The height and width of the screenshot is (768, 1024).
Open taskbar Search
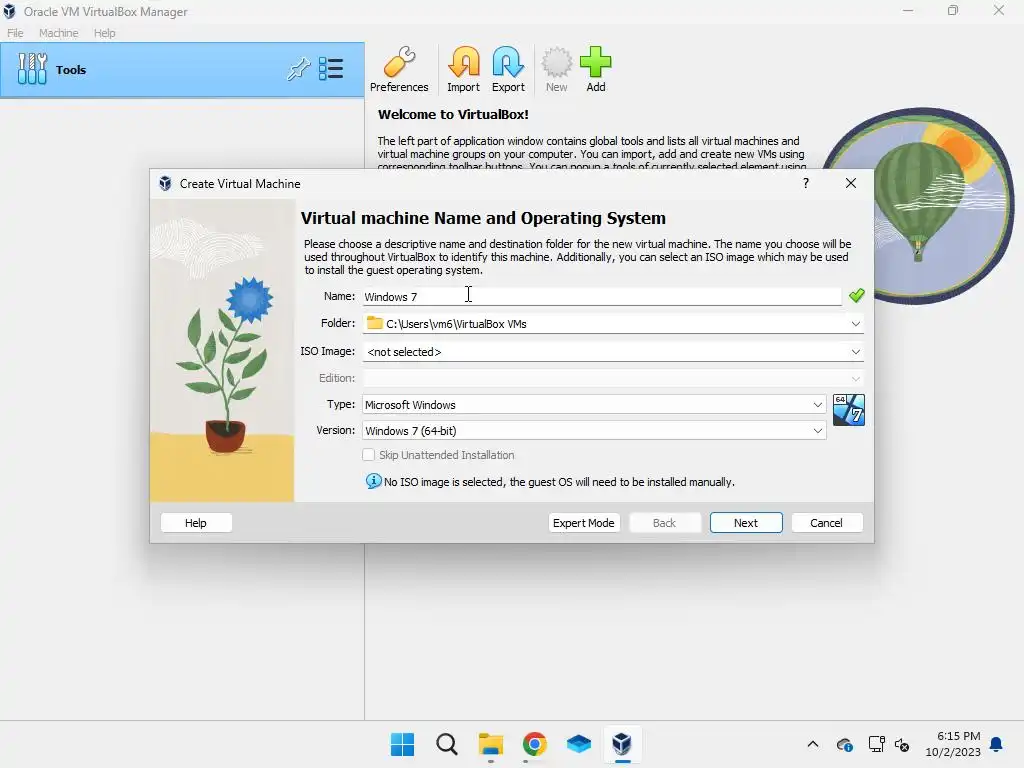[x=447, y=744]
